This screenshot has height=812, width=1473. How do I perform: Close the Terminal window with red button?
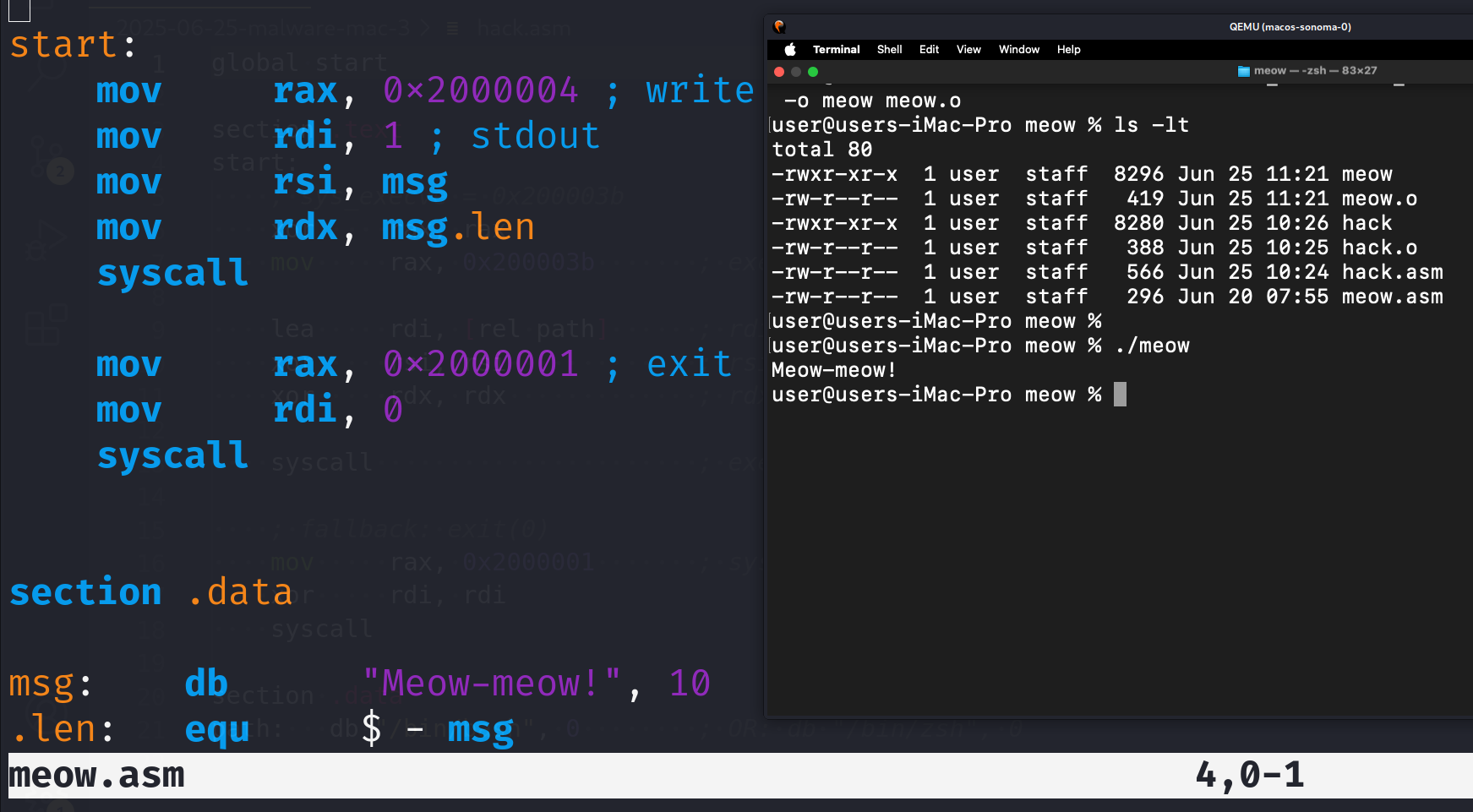click(779, 72)
